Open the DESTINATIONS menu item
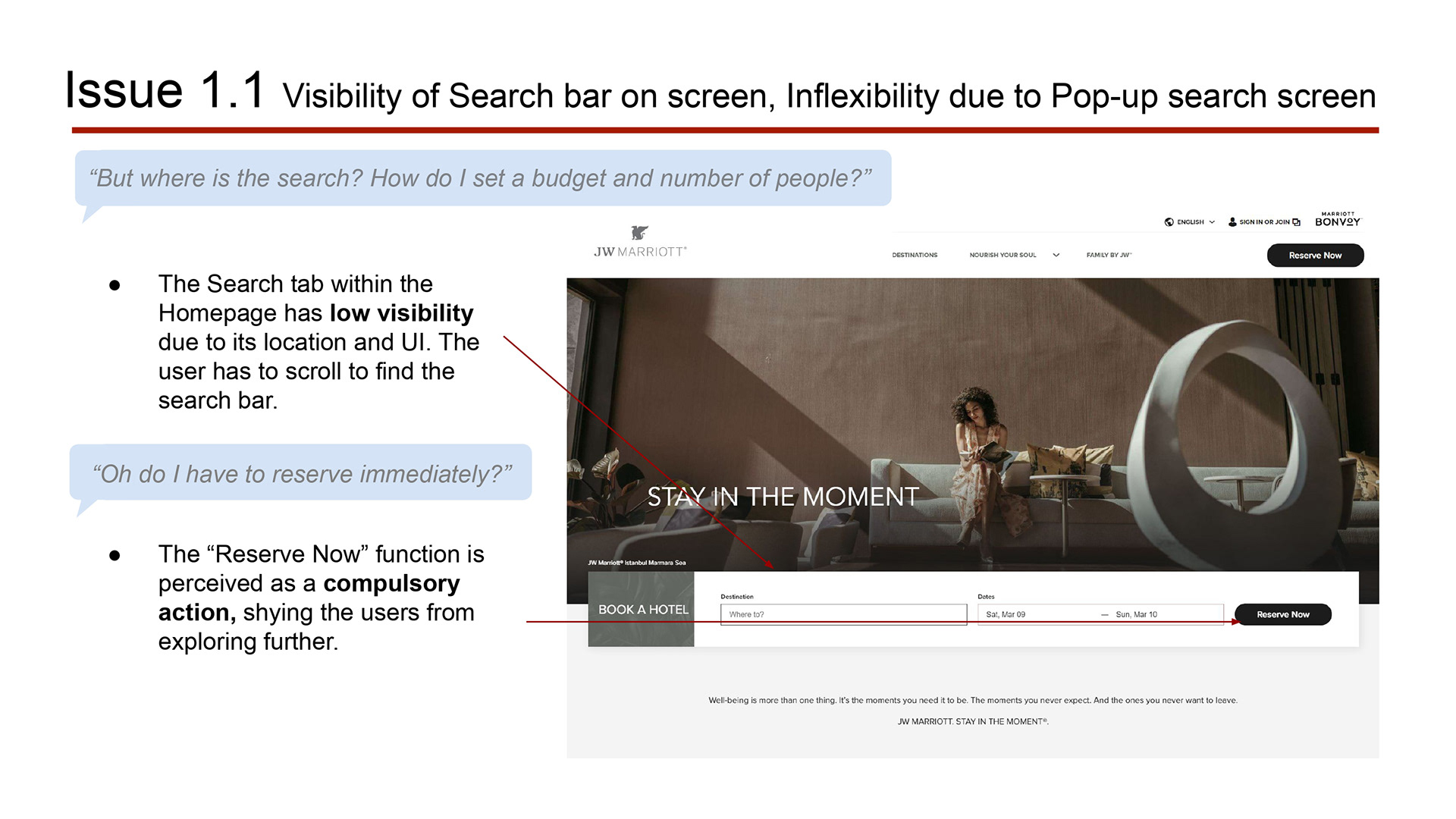Viewport: 1456px width, 819px height. 915,255
